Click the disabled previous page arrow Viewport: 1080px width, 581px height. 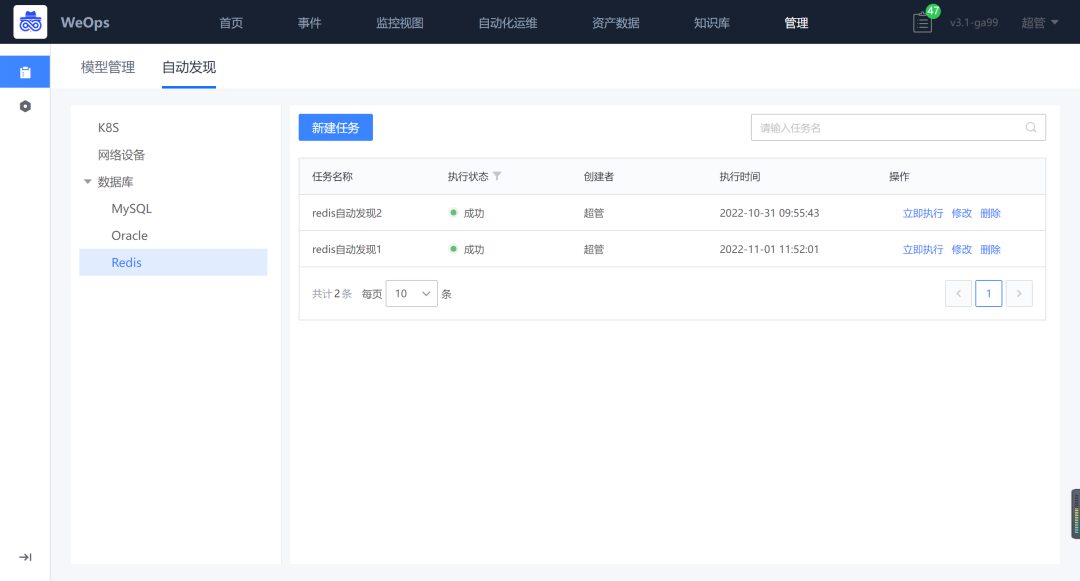point(958,293)
